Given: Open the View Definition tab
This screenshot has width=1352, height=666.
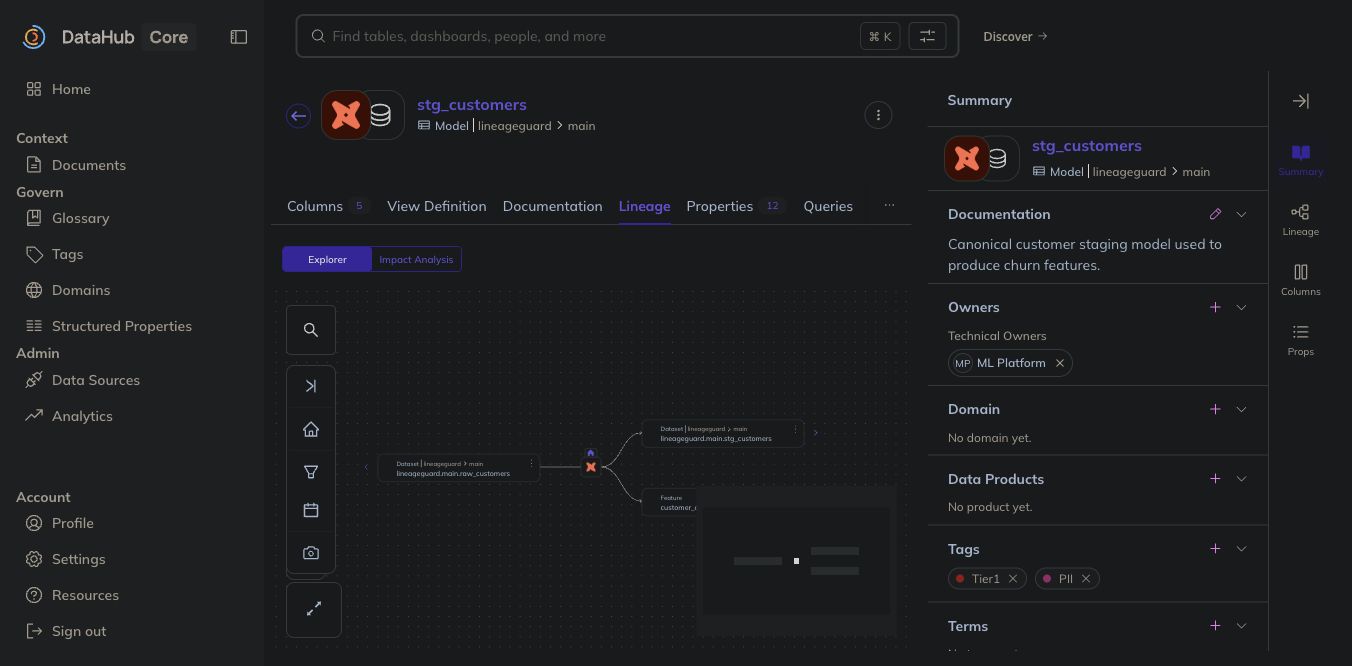Looking at the screenshot, I should [437, 206].
